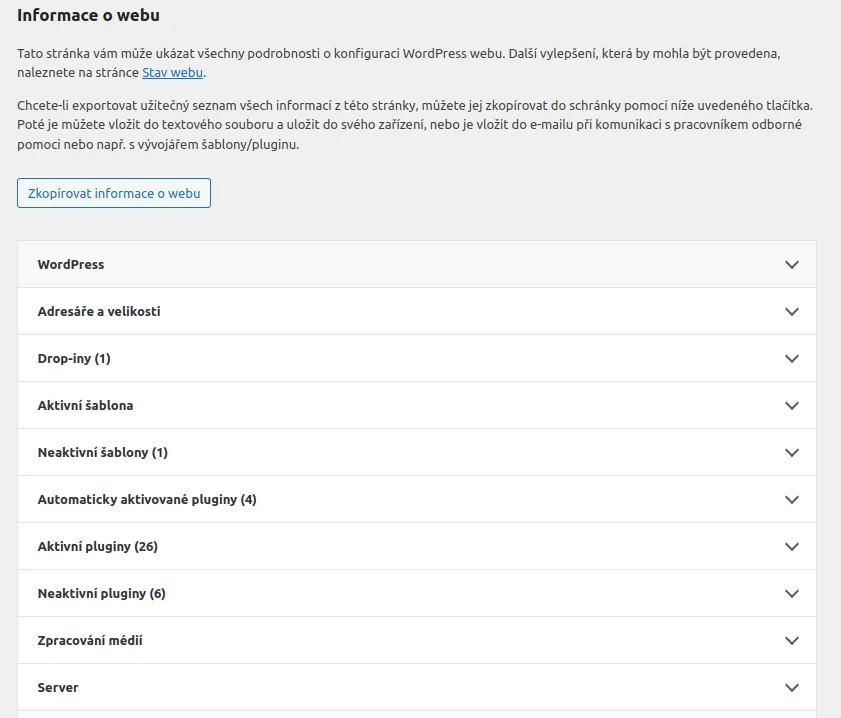Click chevron icon on Neaktivní šablony (1) row
This screenshot has height=718, width=841.
tap(792, 453)
